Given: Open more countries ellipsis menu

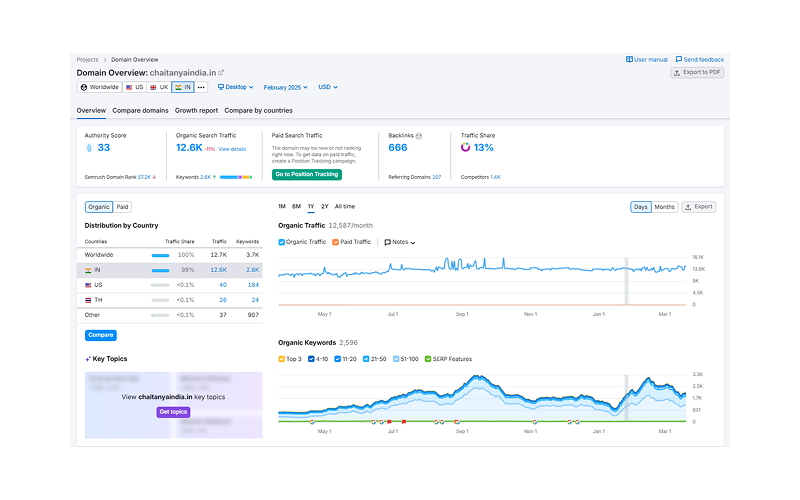Looking at the screenshot, I should (x=201, y=87).
